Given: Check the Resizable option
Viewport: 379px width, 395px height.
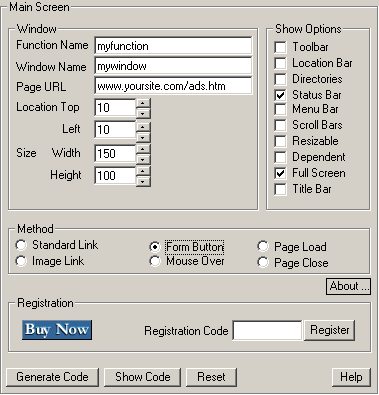Looking at the screenshot, I should pos(280,141).
